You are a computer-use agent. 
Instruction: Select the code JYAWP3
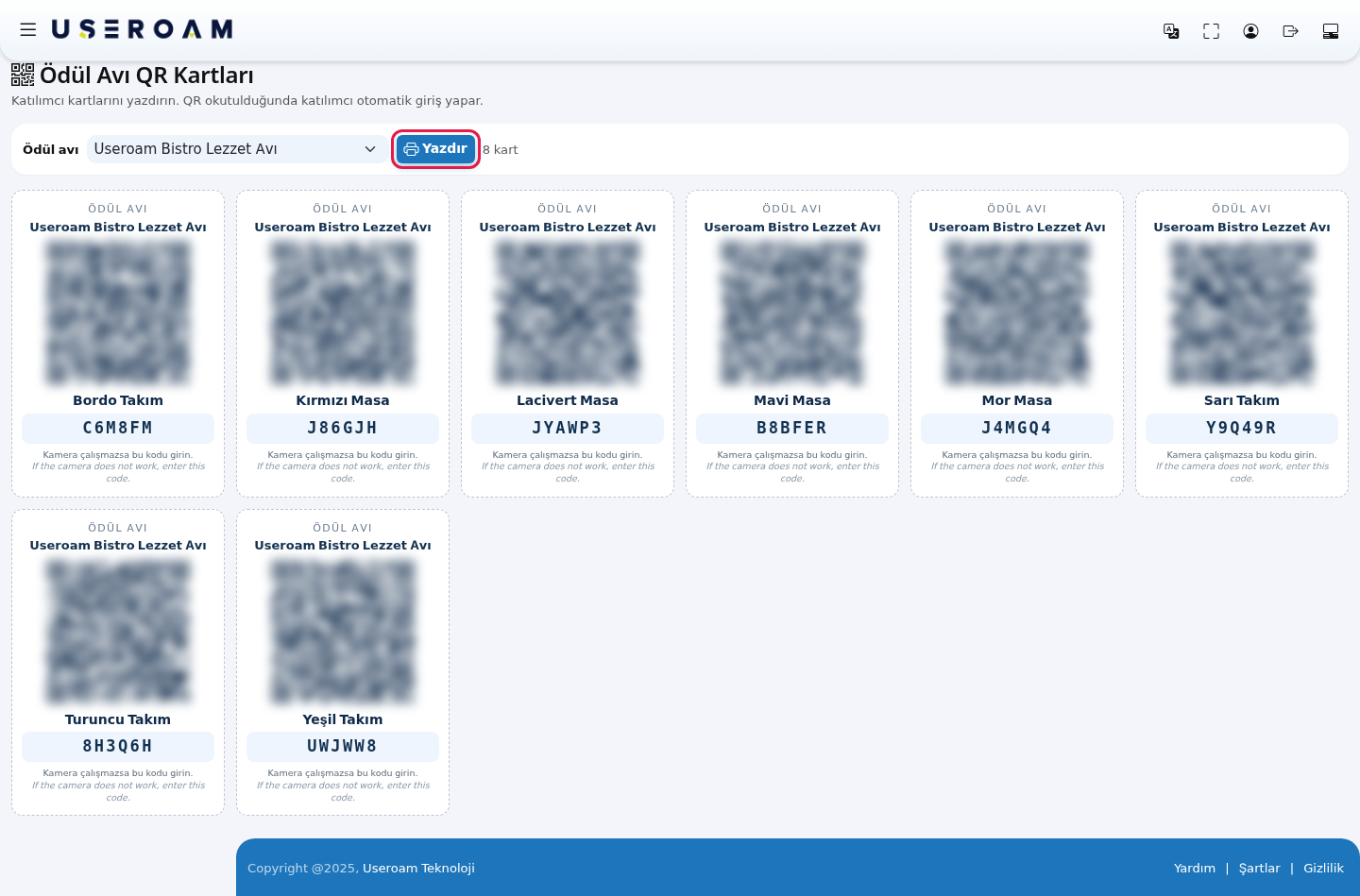568,428
